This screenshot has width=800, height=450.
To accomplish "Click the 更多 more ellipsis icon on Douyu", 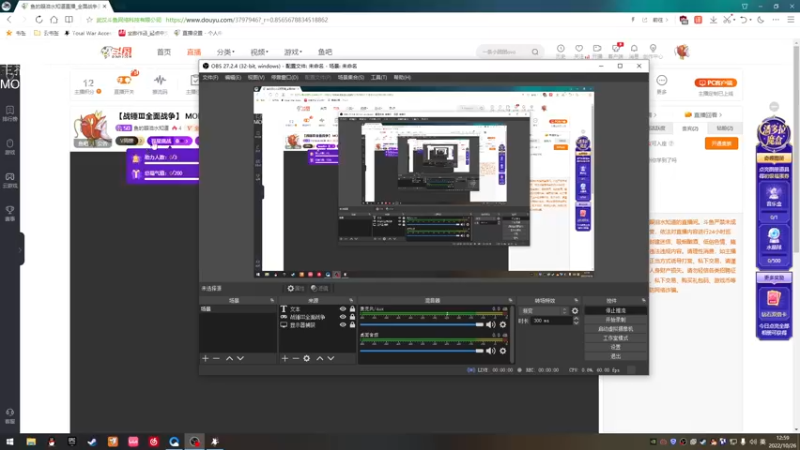I will [662, 81].
